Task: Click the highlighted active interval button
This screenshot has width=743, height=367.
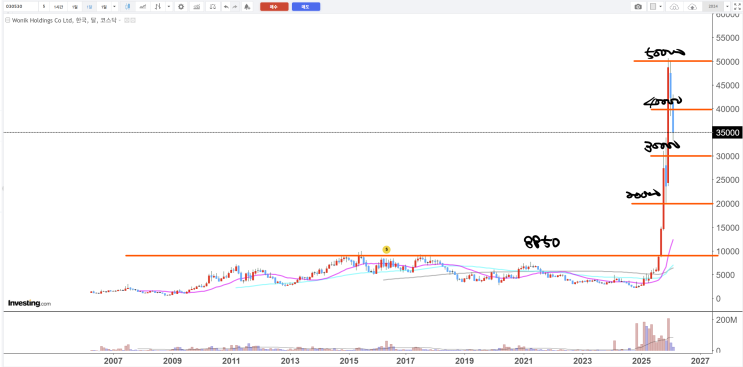Action: (x=89, y=7)
